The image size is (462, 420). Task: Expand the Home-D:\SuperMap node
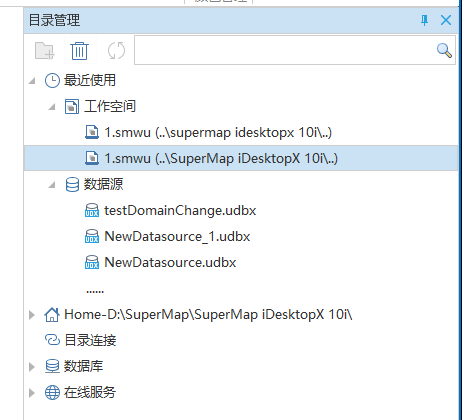point(32,315)
